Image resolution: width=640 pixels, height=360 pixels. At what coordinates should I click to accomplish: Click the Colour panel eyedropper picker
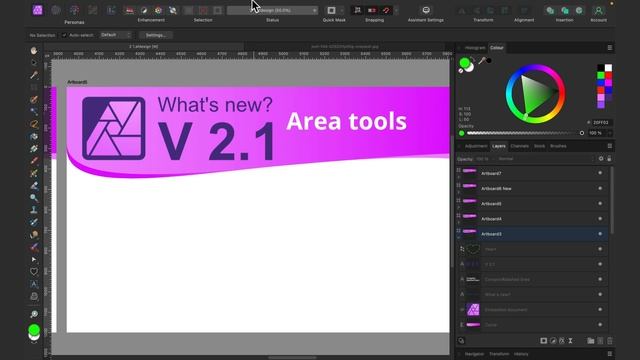click(482, 61)
